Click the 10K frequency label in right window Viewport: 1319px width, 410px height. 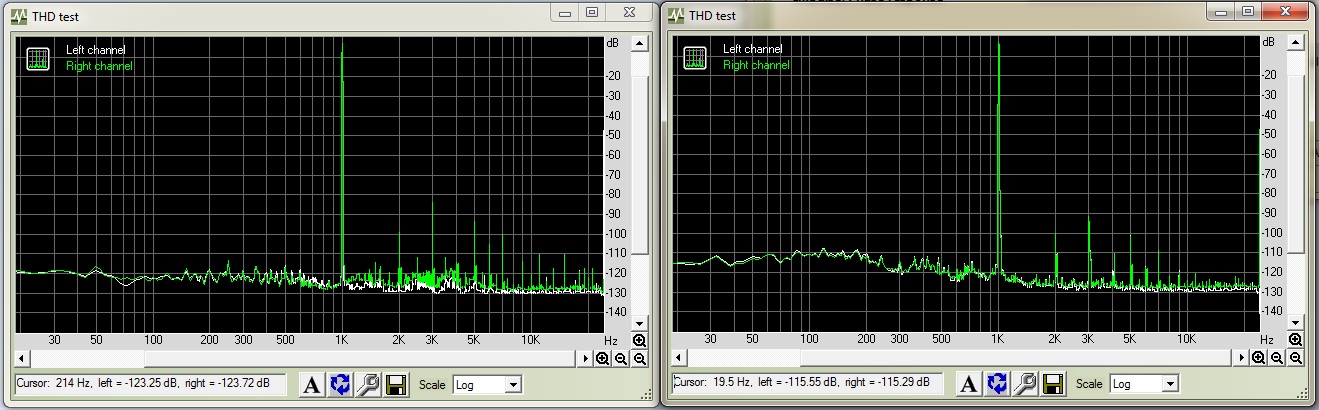tap(1186, 339)
